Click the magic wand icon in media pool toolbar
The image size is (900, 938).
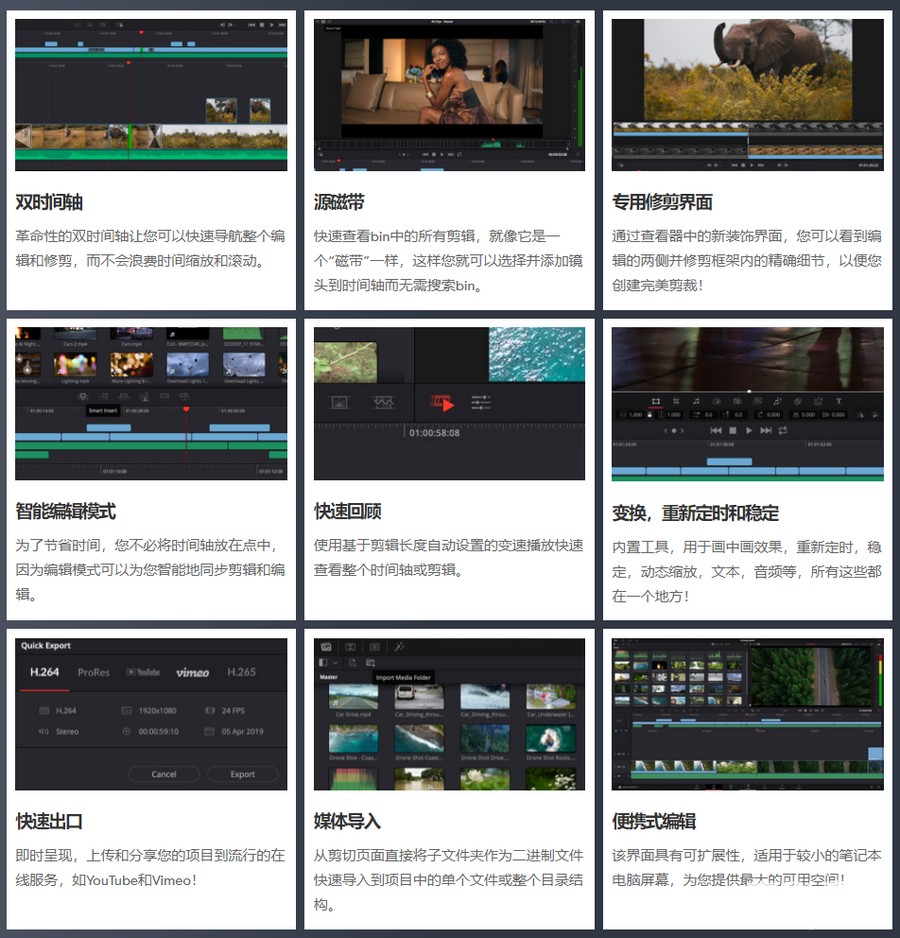point(399,647)
